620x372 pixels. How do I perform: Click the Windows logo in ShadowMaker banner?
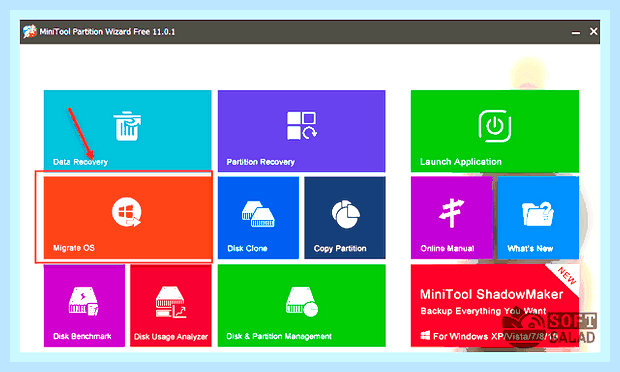click(425, 336)
